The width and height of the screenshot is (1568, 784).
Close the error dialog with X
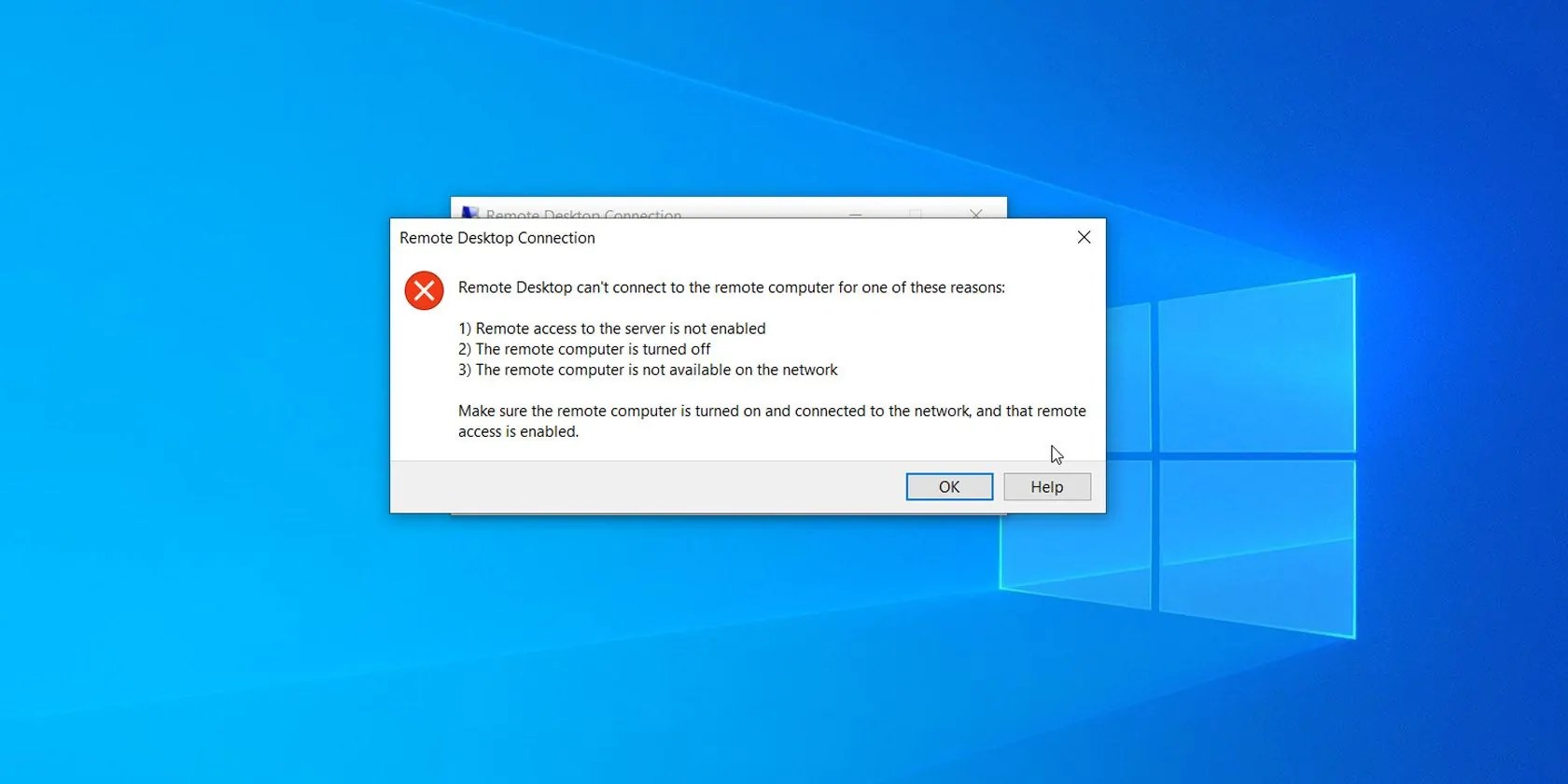(x=1084, y=237)
